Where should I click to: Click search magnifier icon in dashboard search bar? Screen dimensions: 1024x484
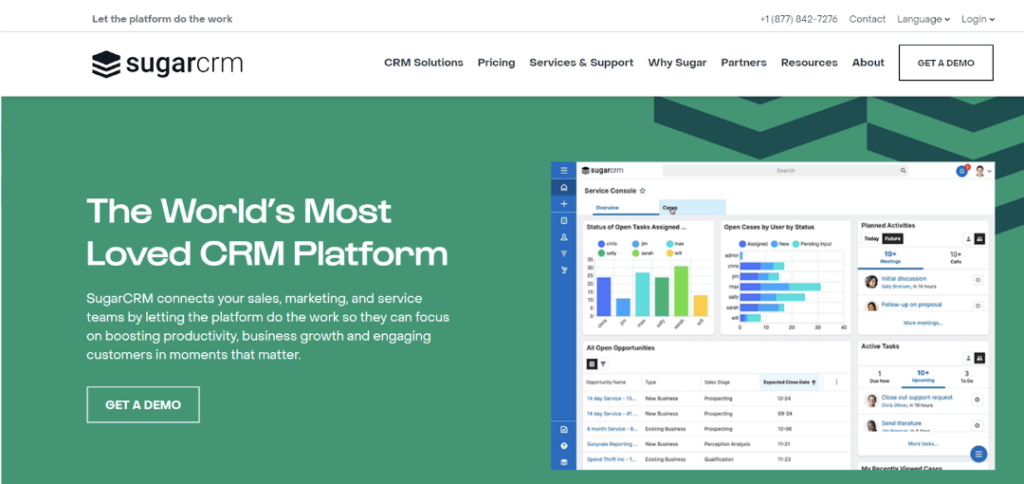[903, 170]
